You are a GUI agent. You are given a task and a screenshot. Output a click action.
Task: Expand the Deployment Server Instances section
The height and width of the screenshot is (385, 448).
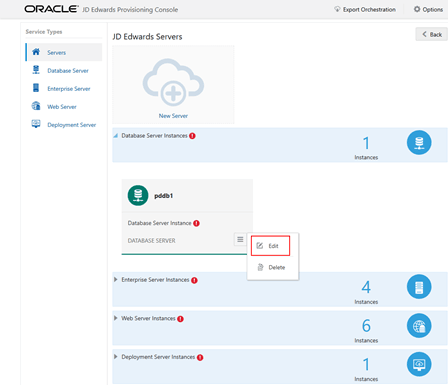click(x=115, y=357)
